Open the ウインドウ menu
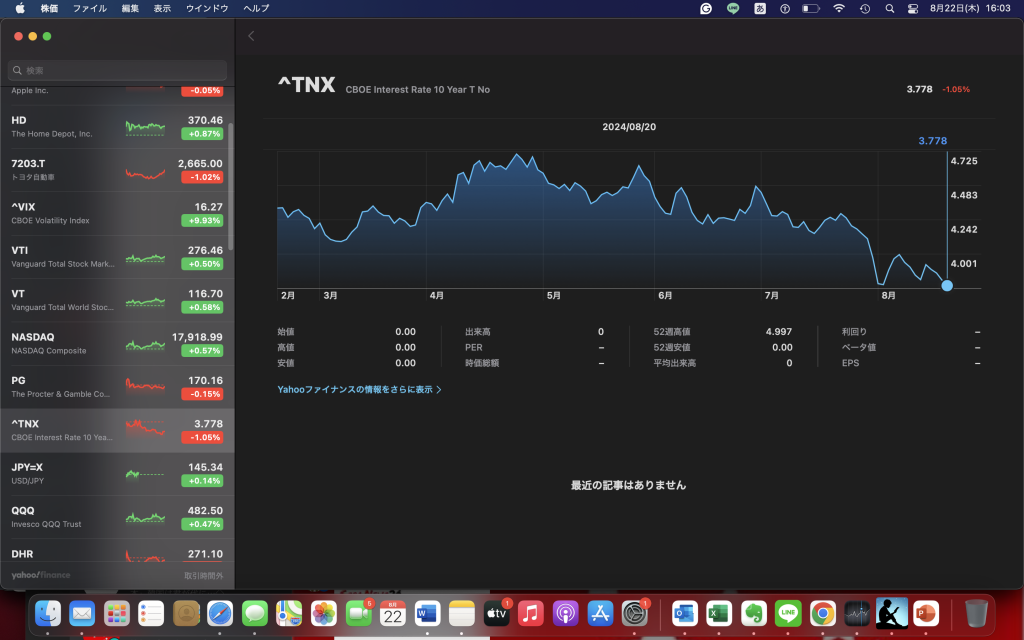This screenshot has width=1024, height=640. [207, 8]
